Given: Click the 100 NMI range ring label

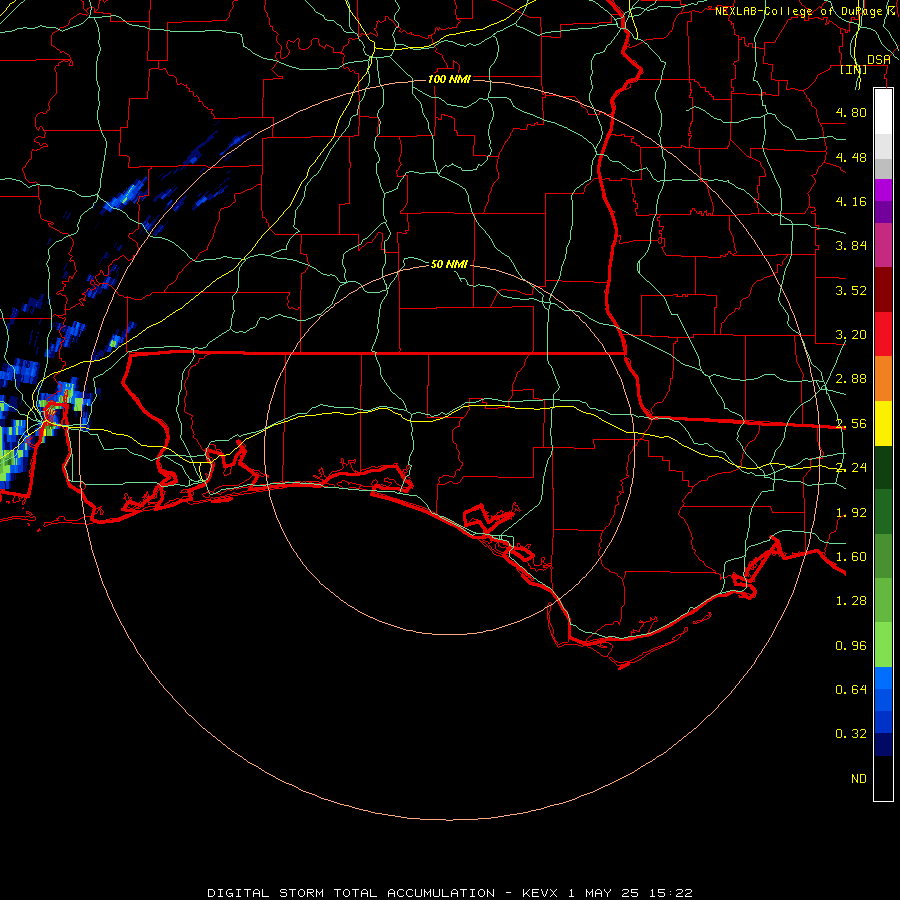Looking at the screenshot, I should point(449,79).
